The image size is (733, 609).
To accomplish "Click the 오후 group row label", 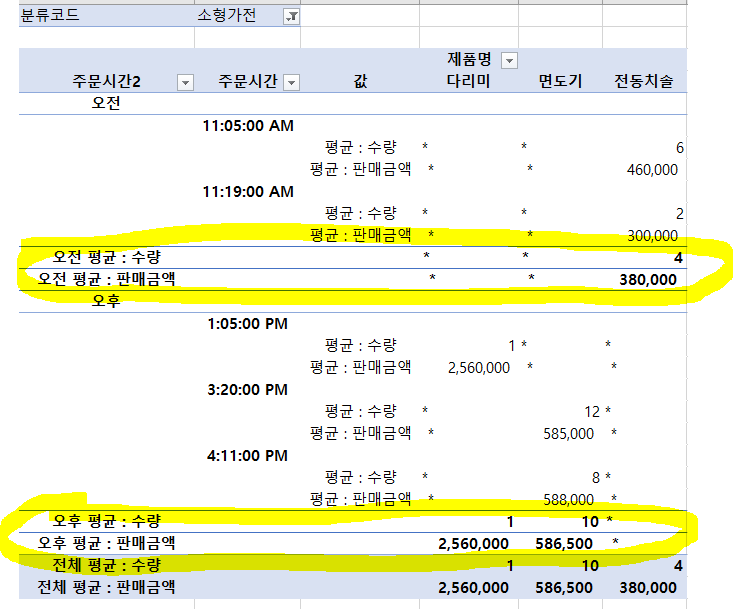I will (106, 300).
